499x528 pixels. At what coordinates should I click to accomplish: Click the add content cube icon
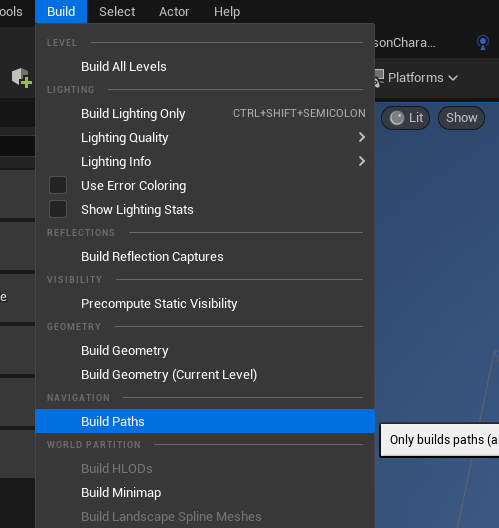[22, 78]
